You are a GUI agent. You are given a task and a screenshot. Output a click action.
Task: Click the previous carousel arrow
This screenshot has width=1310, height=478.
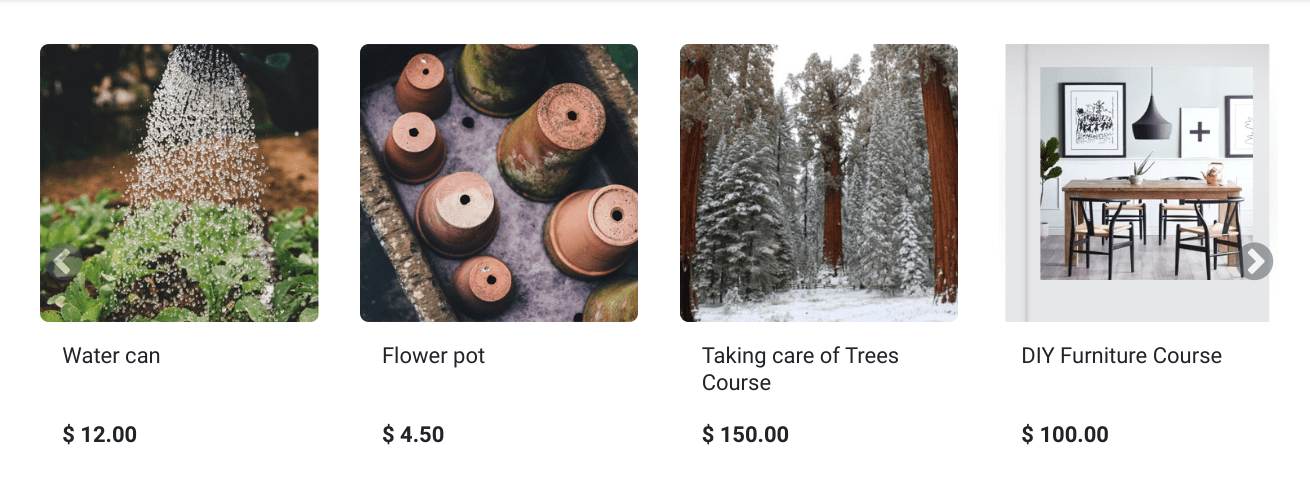coord(62,263)
